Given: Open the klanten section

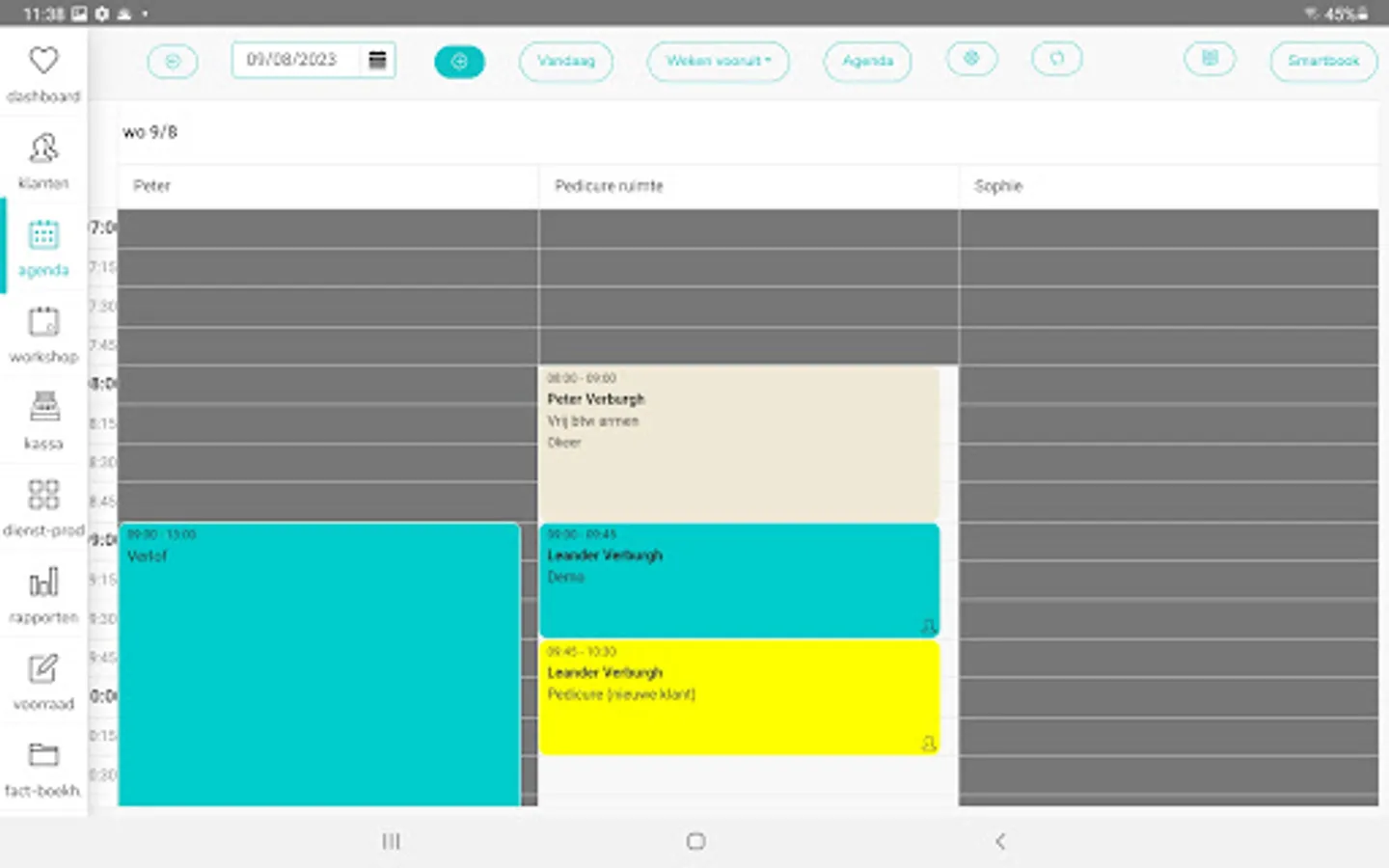Looking at the screenshot, I should click(x=43, y=159).
